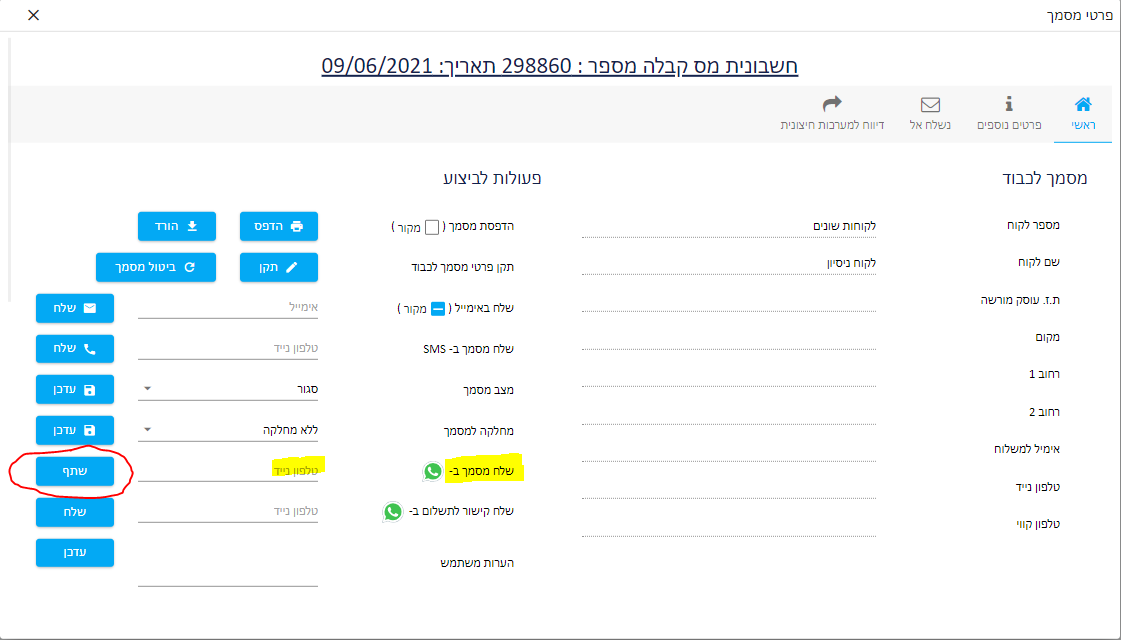1121x640 pixels.
Task: Close the פרטי מסמך dialog with the X
Action: coord(34,15)
